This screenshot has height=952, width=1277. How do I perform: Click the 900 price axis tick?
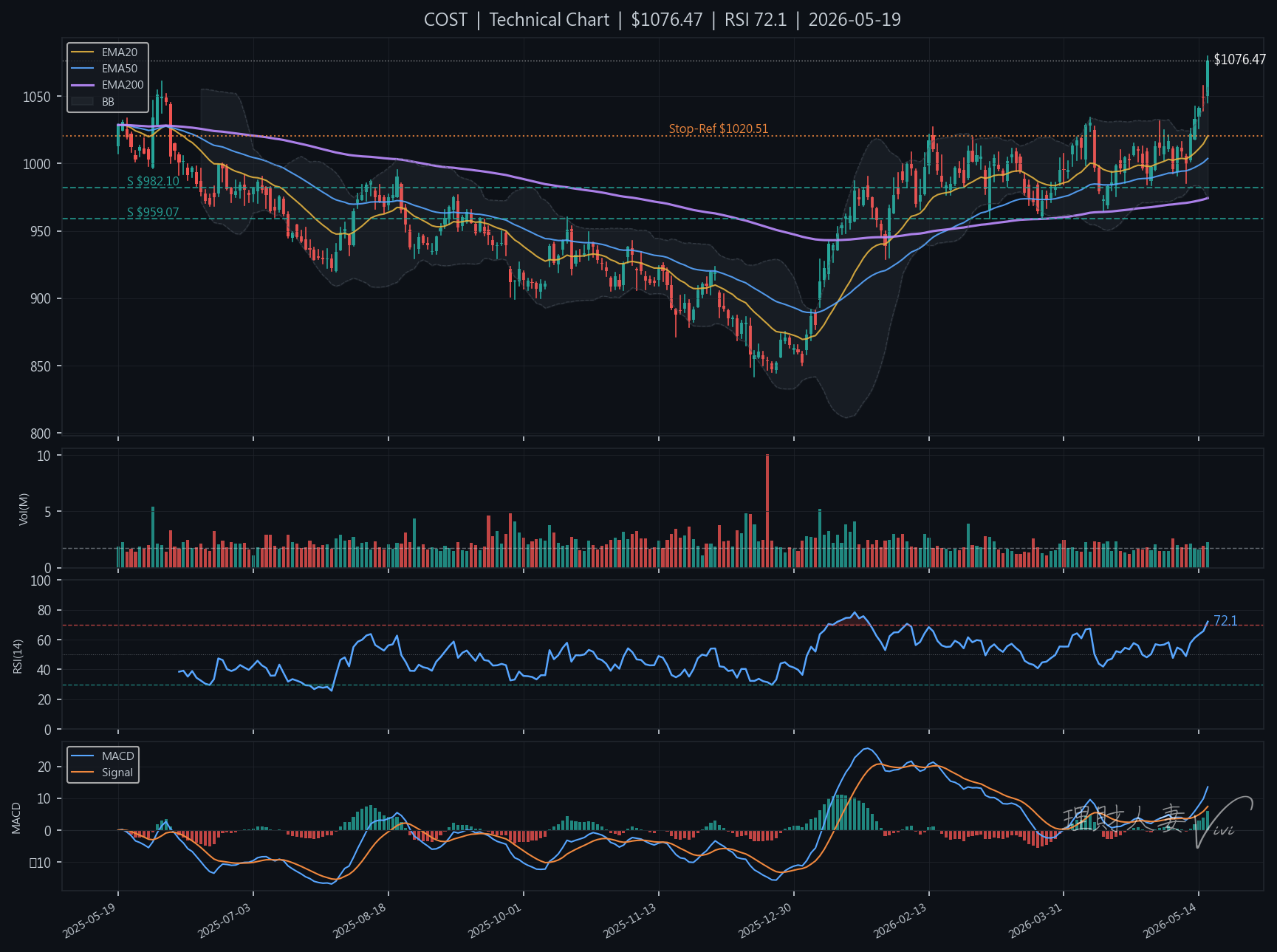[40, 299]
